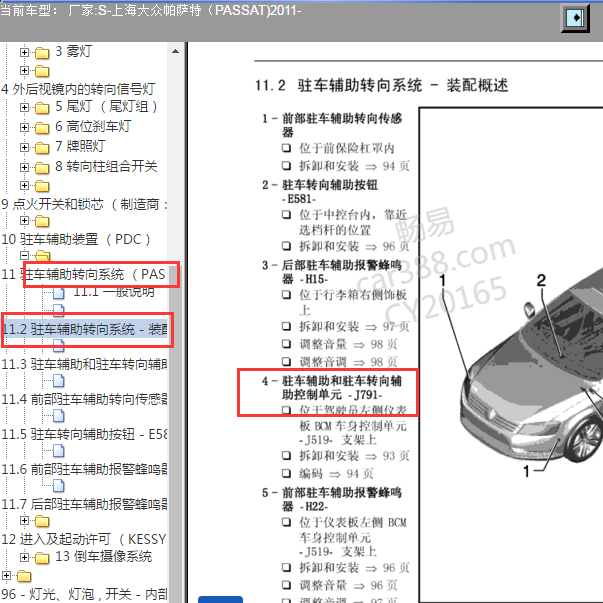603x603 pixels.
Task: Expand the '7 牌照灯' node
Action: pos(24,147)
